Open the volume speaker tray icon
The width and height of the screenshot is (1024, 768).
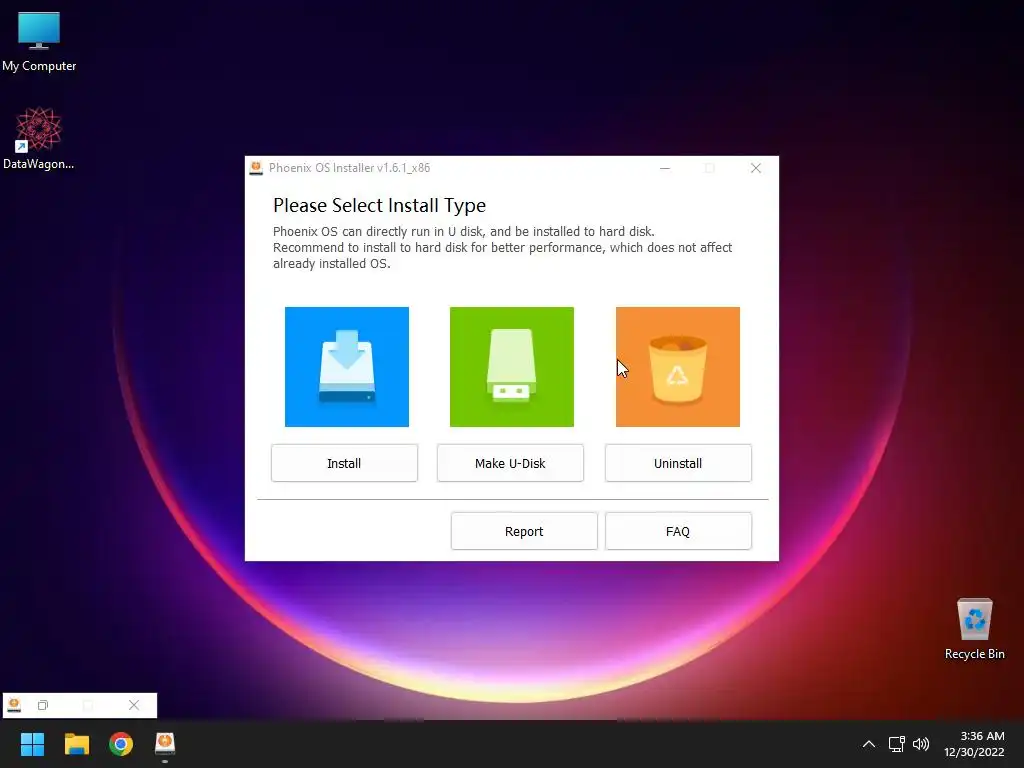[921, 744]
